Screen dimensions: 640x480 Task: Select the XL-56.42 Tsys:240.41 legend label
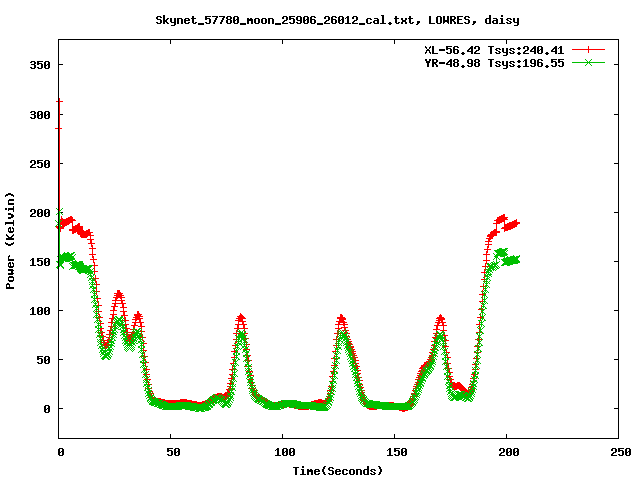[494, 50]
